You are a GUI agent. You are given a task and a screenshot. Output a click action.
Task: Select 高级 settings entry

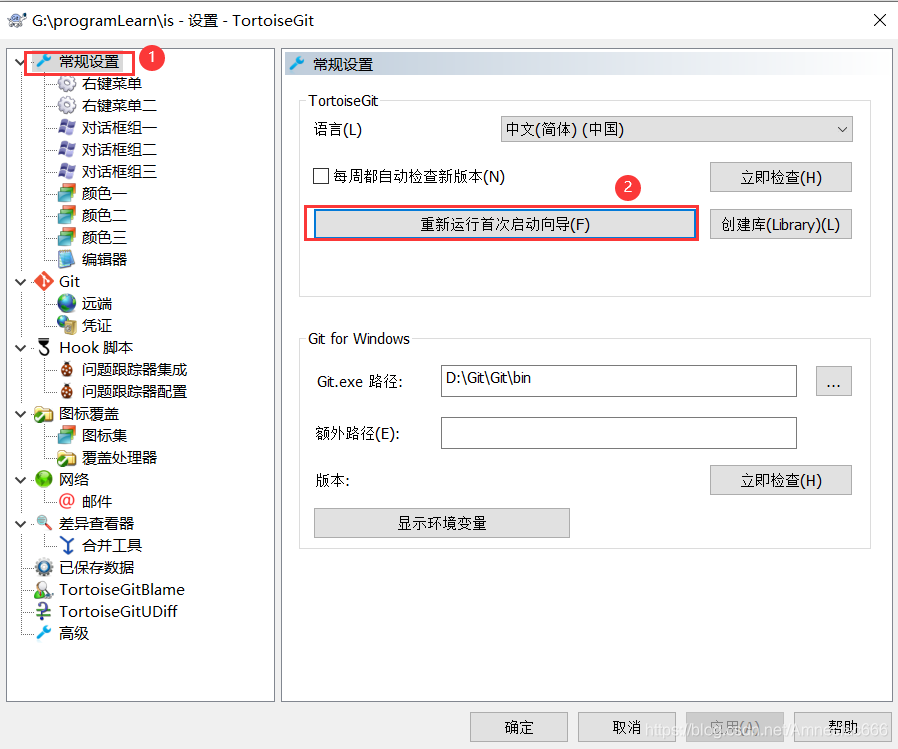coord(74,633)
